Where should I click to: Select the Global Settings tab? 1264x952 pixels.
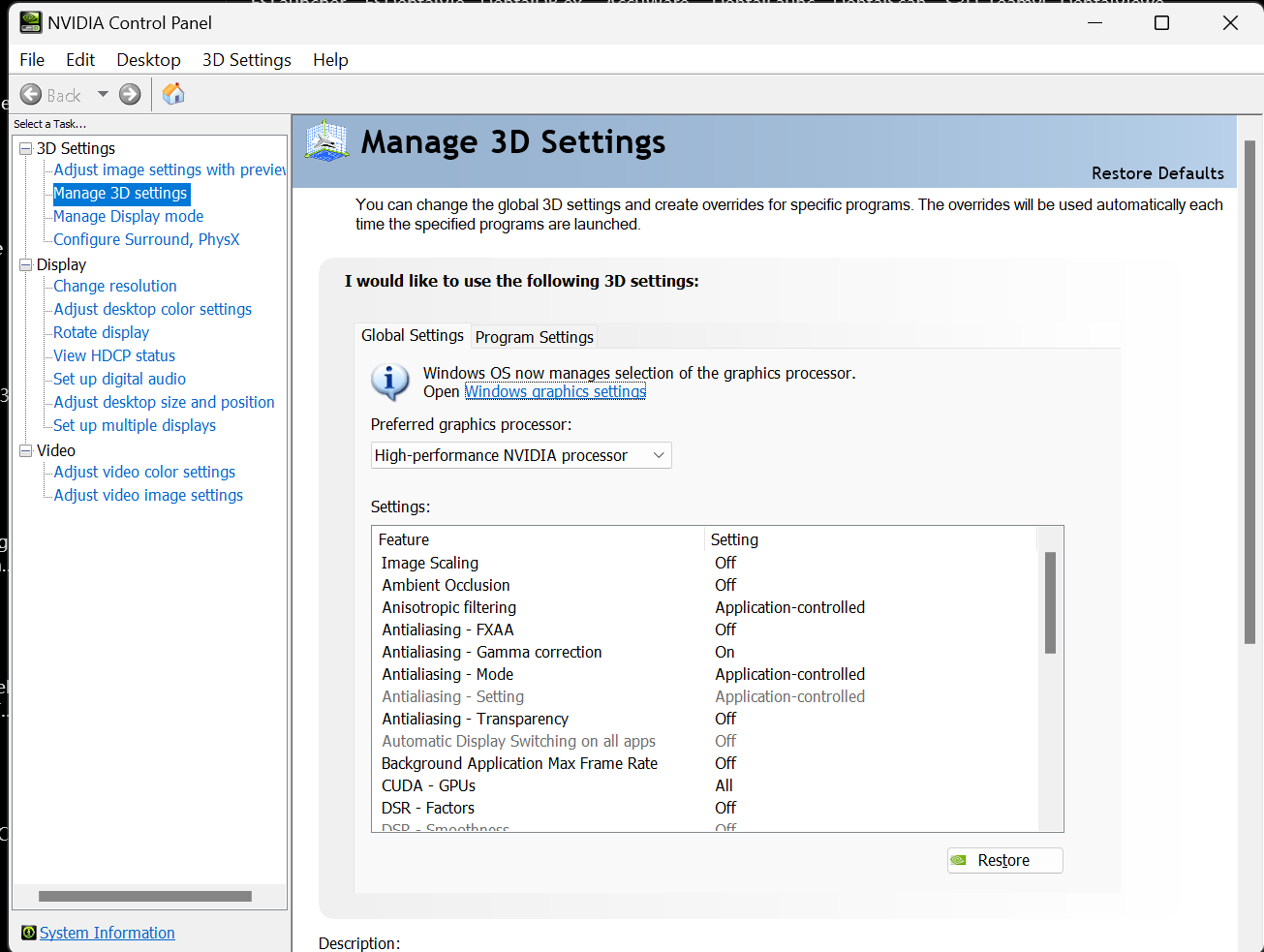coord(413,335)
